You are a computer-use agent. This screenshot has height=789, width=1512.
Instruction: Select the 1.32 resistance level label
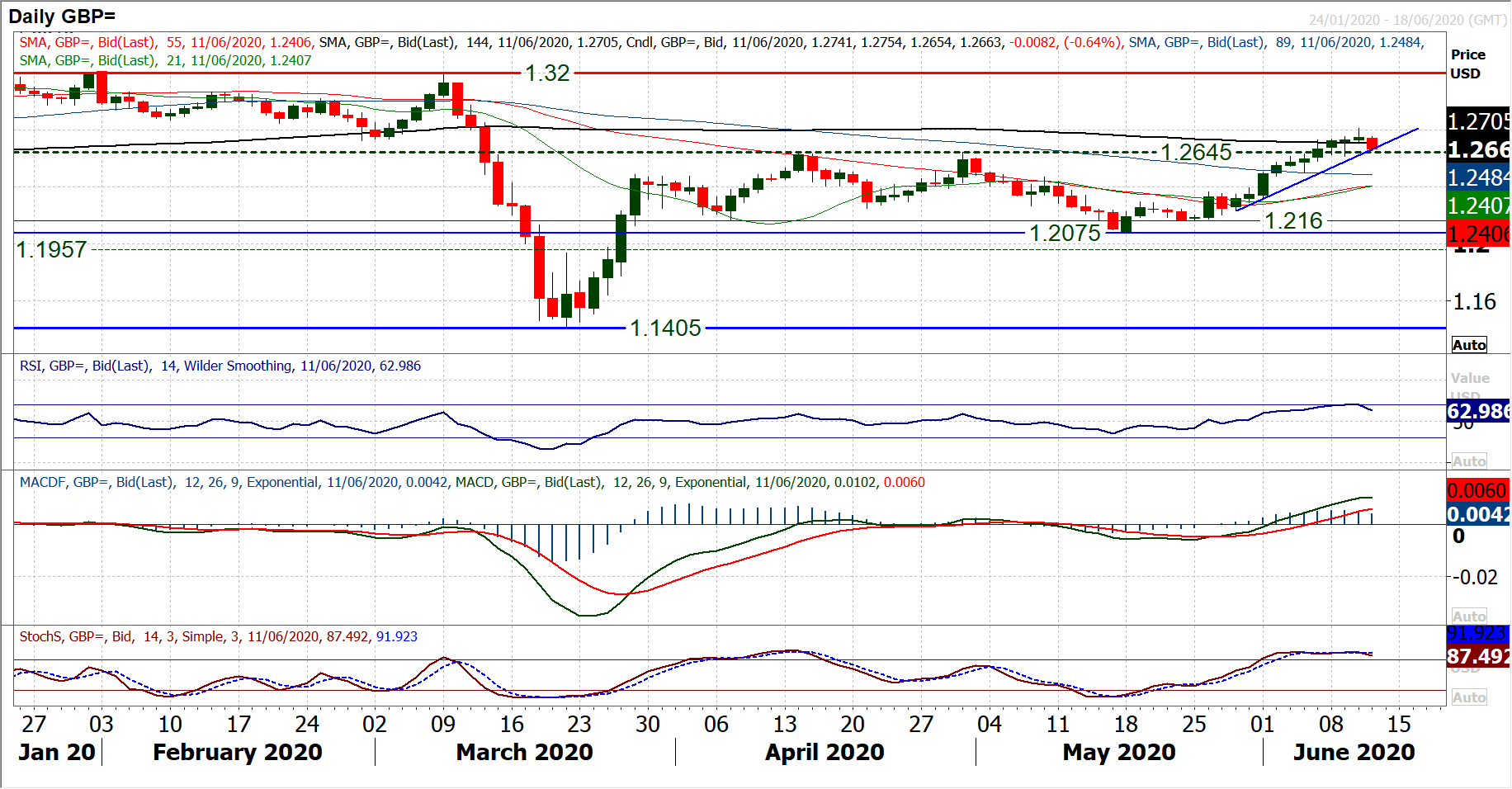coord(548,73)
